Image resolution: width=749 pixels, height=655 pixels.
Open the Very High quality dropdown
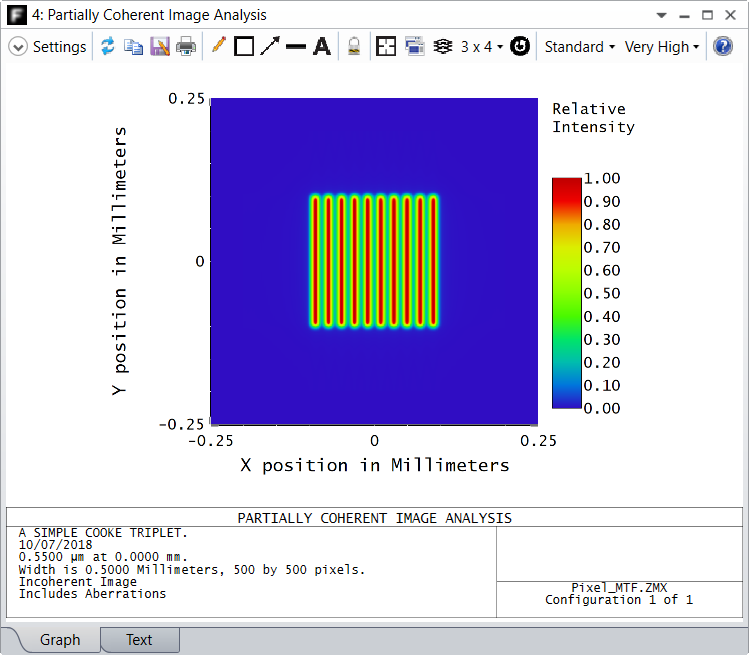[662, 47]
